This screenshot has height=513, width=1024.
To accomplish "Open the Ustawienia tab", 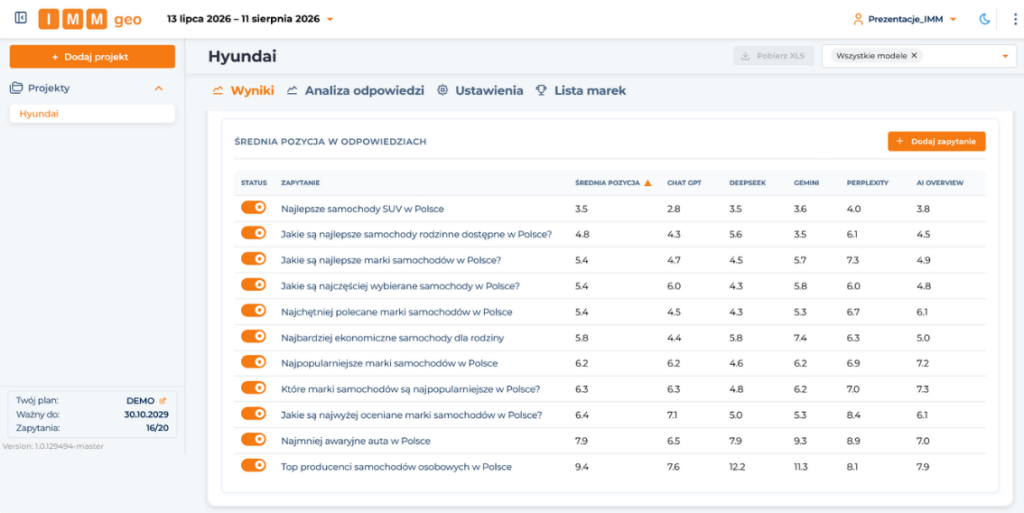I will (x=480, y=91).
